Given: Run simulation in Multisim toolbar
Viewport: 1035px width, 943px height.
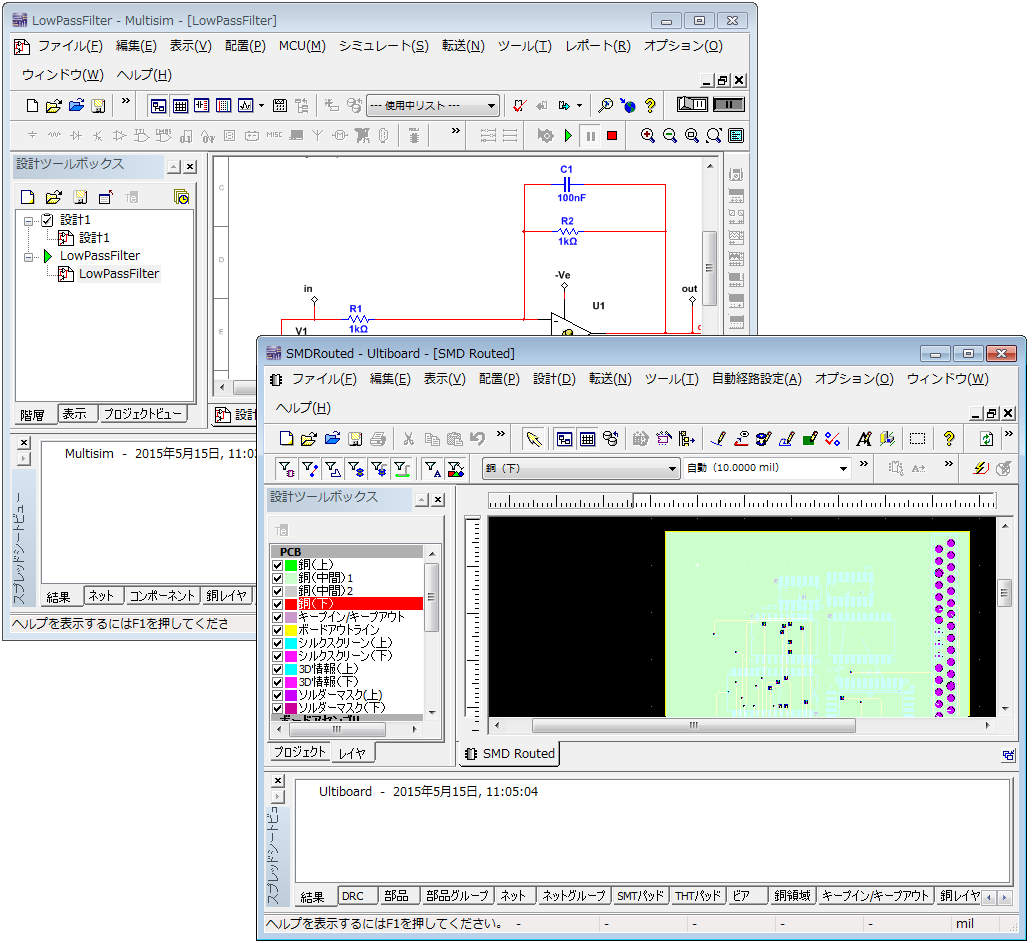Looking at the screenshot, I should click(x=568, y=136).
